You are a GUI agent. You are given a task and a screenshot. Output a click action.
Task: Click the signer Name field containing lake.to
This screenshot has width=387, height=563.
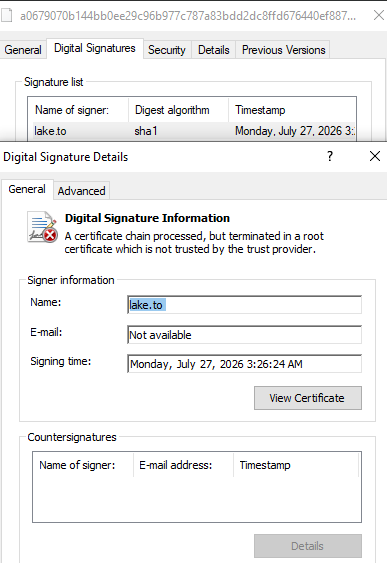click(244, 305)
